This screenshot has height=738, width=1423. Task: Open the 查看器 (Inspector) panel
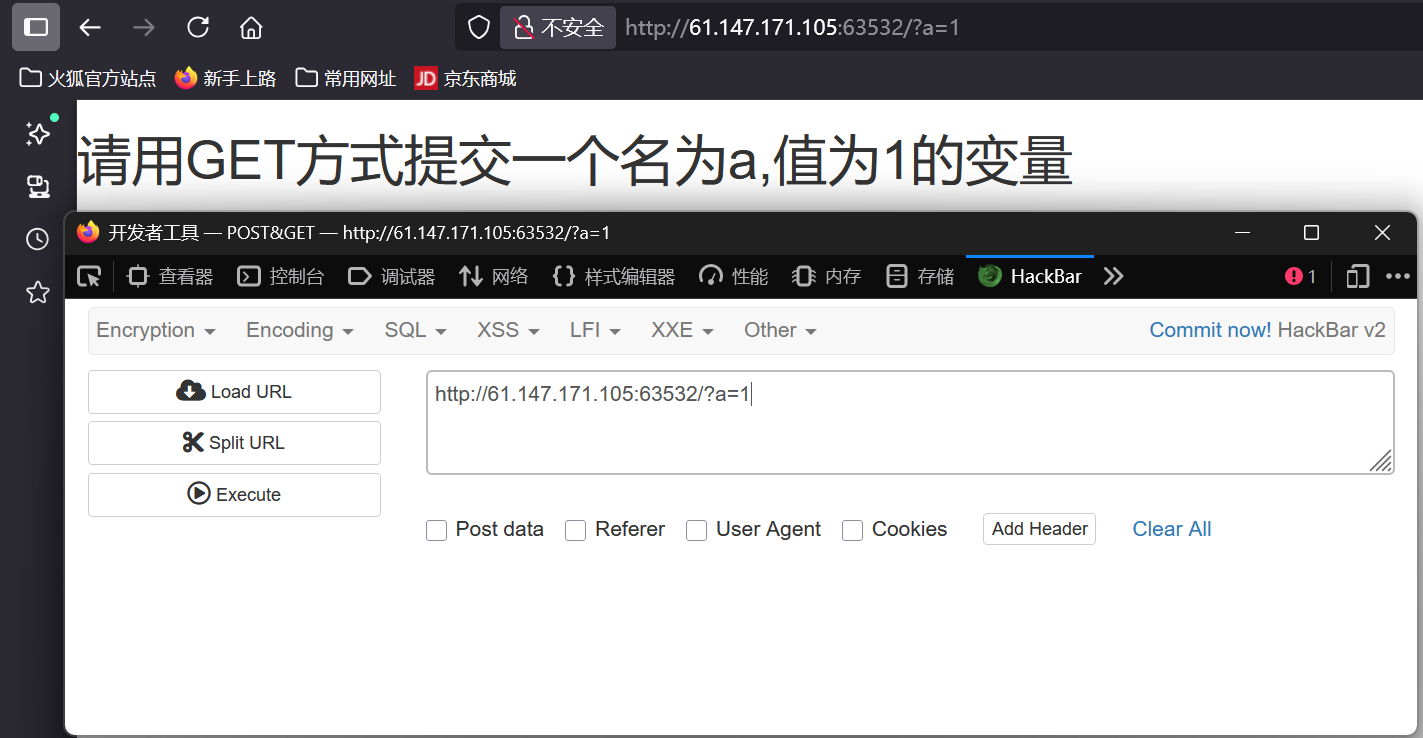tap(185, 276)
